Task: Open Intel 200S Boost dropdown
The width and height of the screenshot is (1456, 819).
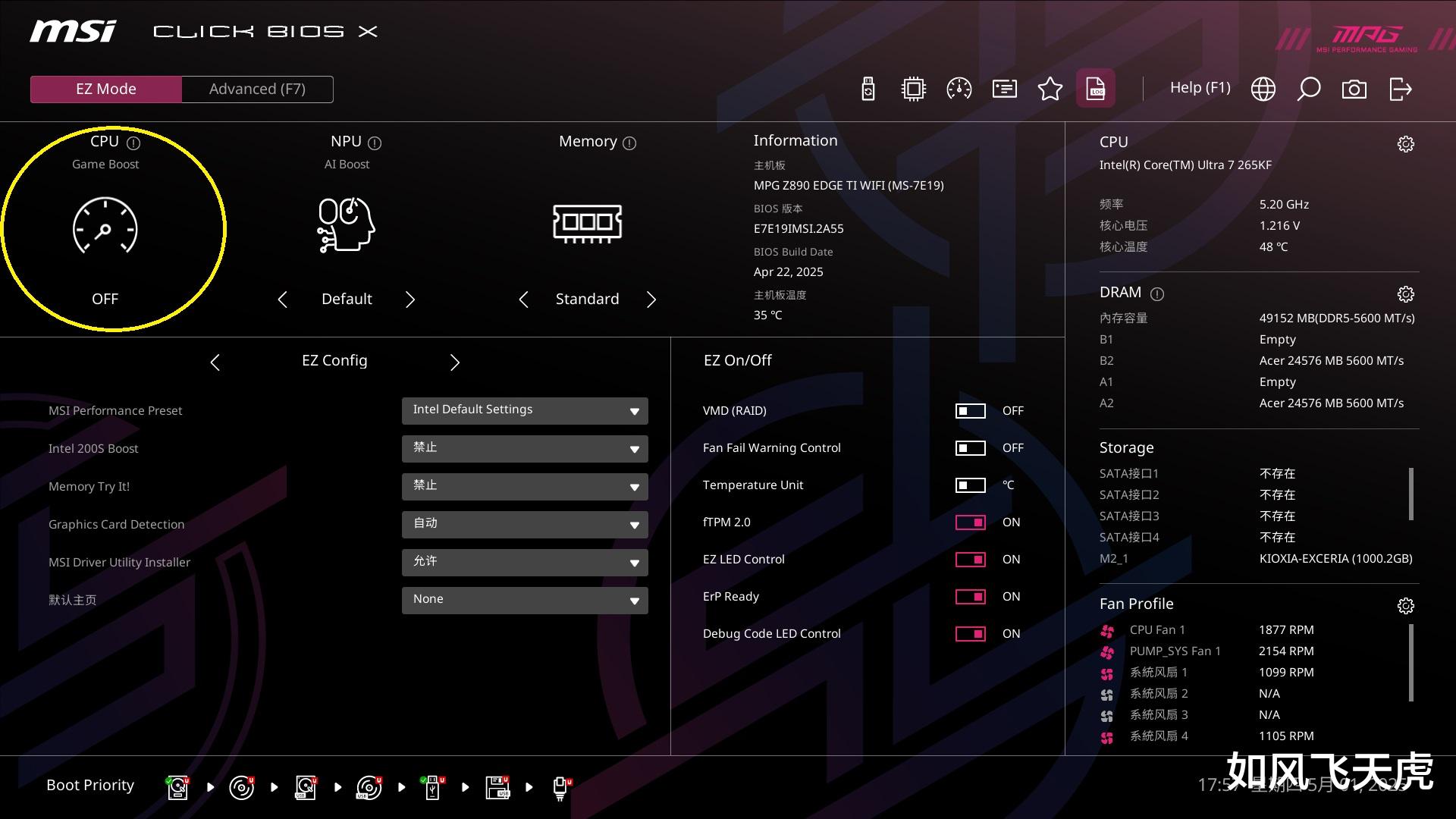Action: click(525, 449)
